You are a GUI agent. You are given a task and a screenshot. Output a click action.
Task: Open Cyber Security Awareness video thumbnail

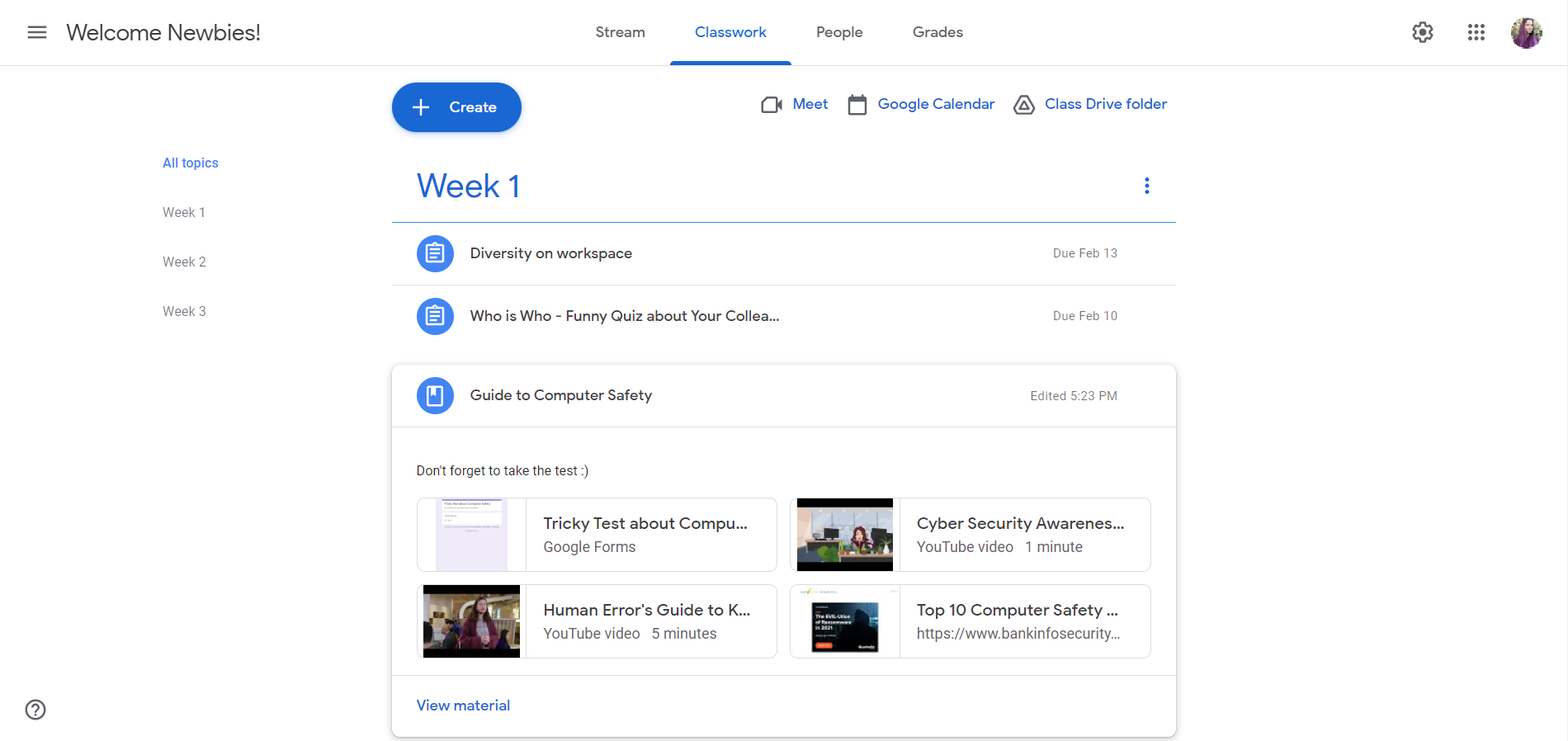(x=845, y=535)
